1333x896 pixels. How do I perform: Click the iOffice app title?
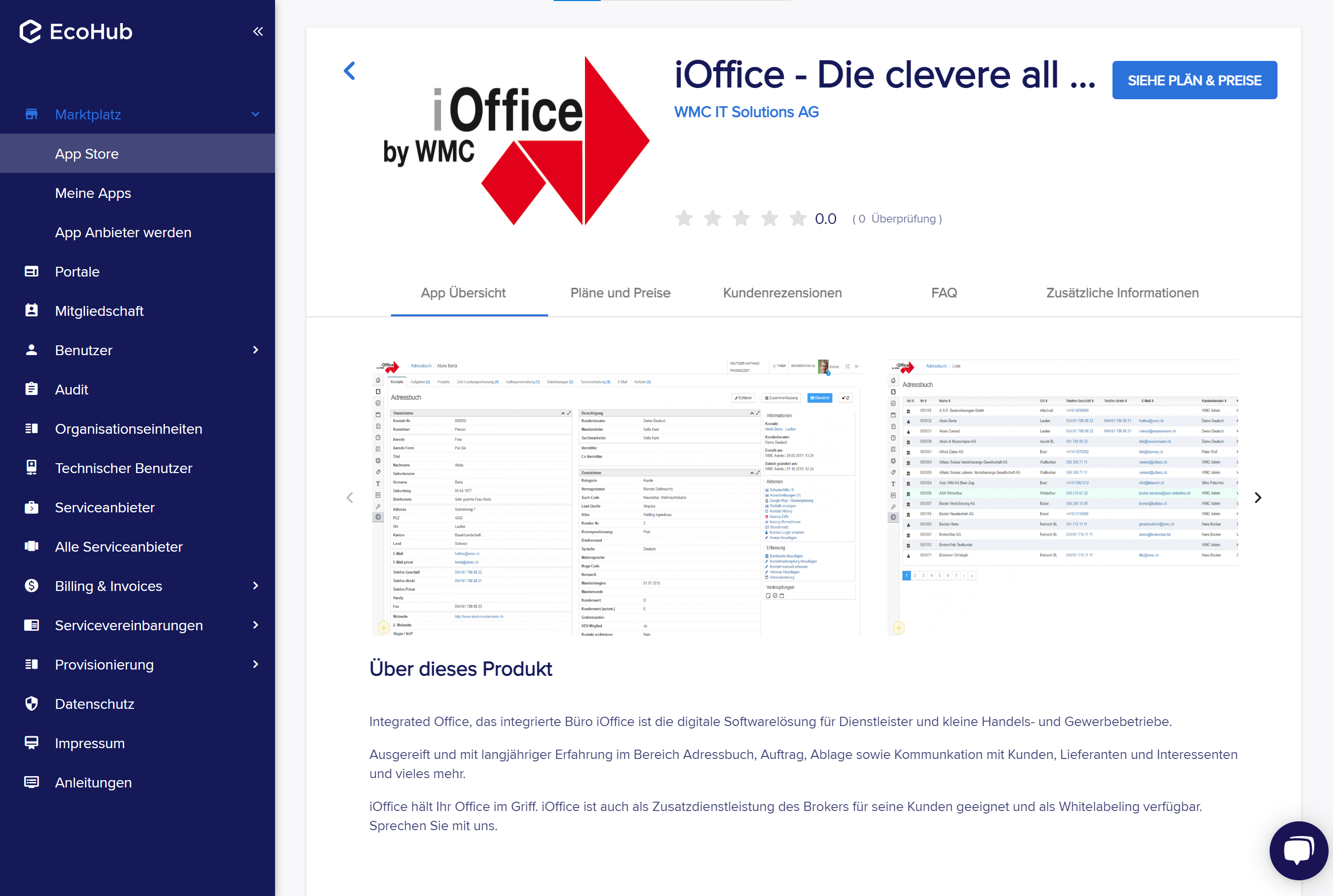tap(885, 74)
